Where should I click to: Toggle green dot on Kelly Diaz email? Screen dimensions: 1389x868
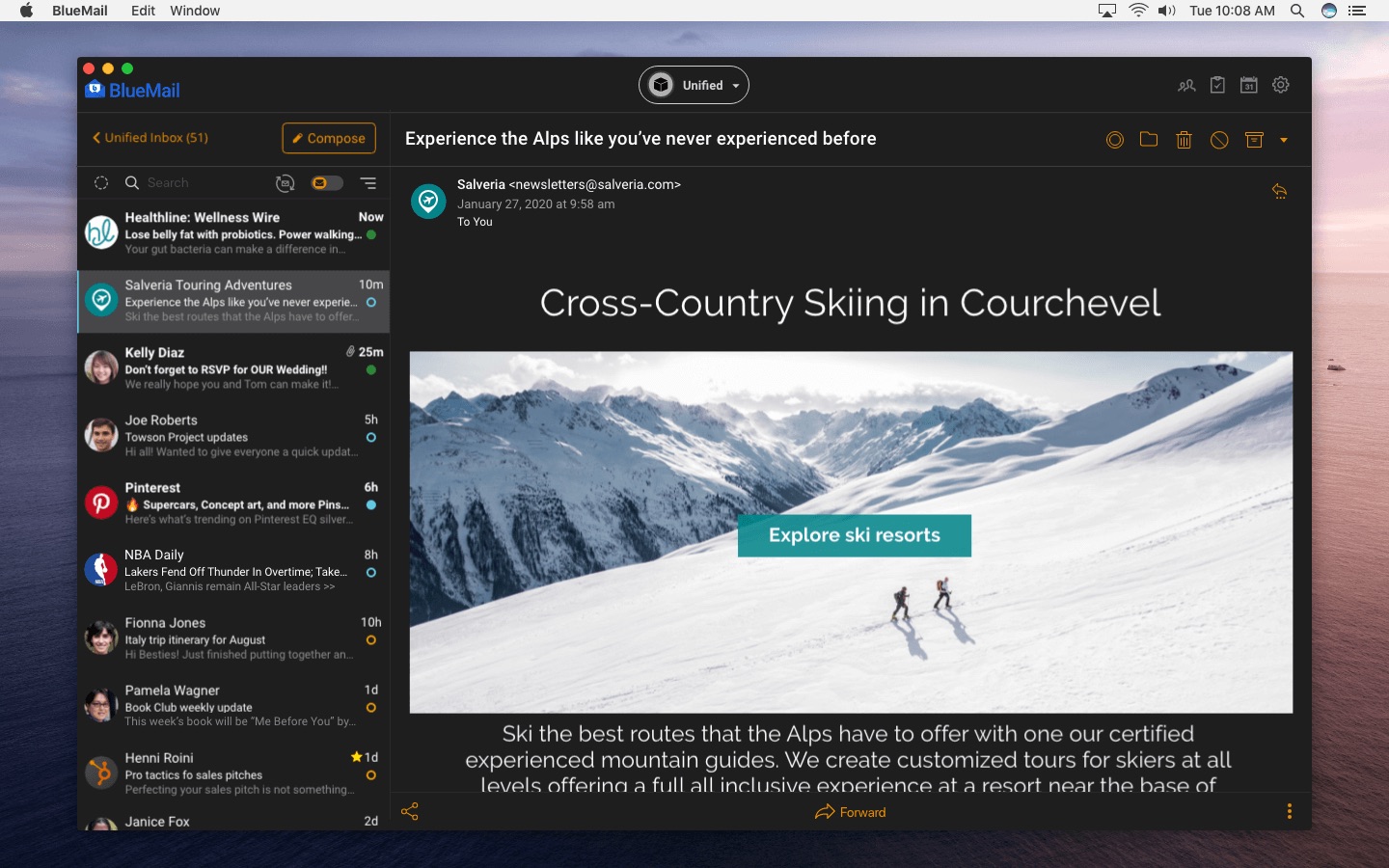371,369
